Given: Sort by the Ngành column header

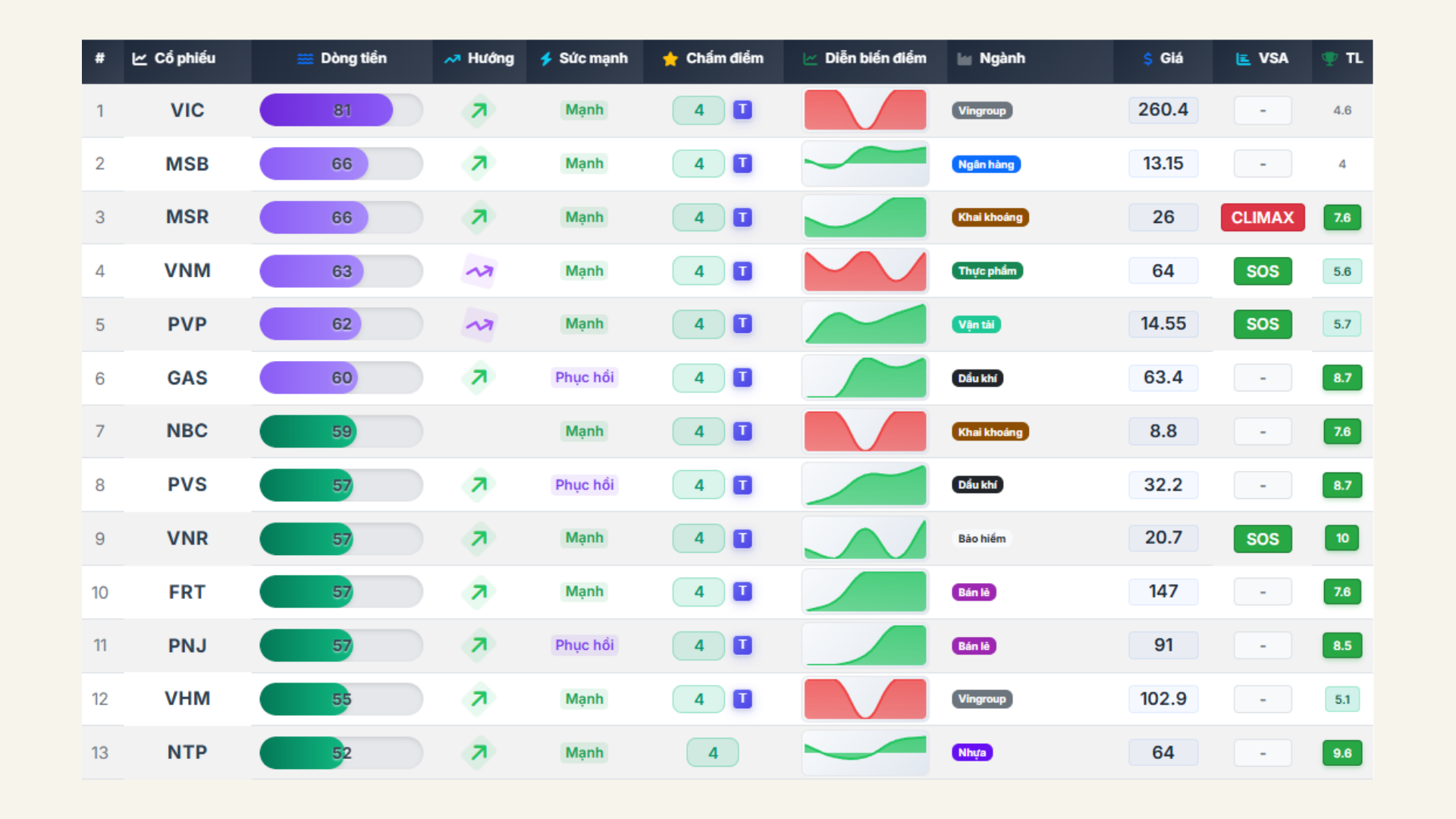Looking at the screenshot, I should pos(1001,58).
